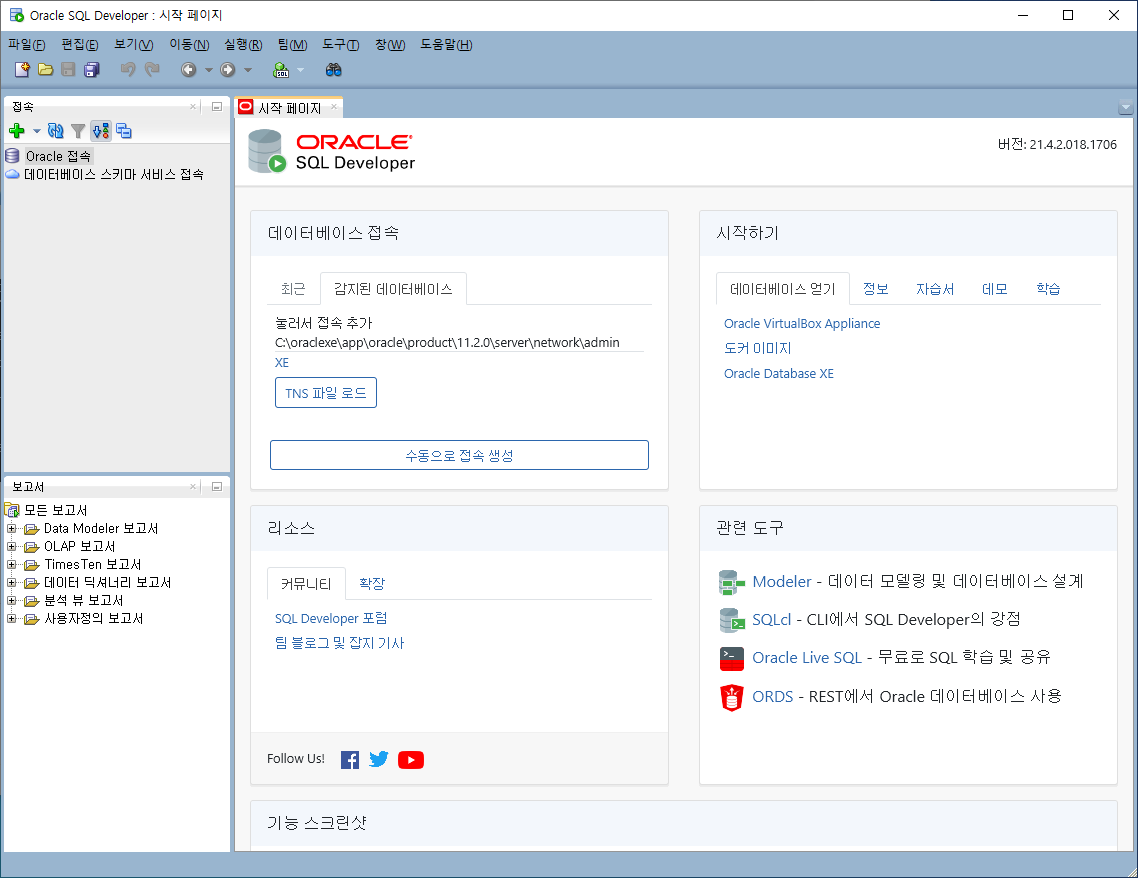Image resolution: width=1138 pixels, height=878 pixels.
Task: Expand the 사용자정의 보고서 node
Action: tap(12, 619)
